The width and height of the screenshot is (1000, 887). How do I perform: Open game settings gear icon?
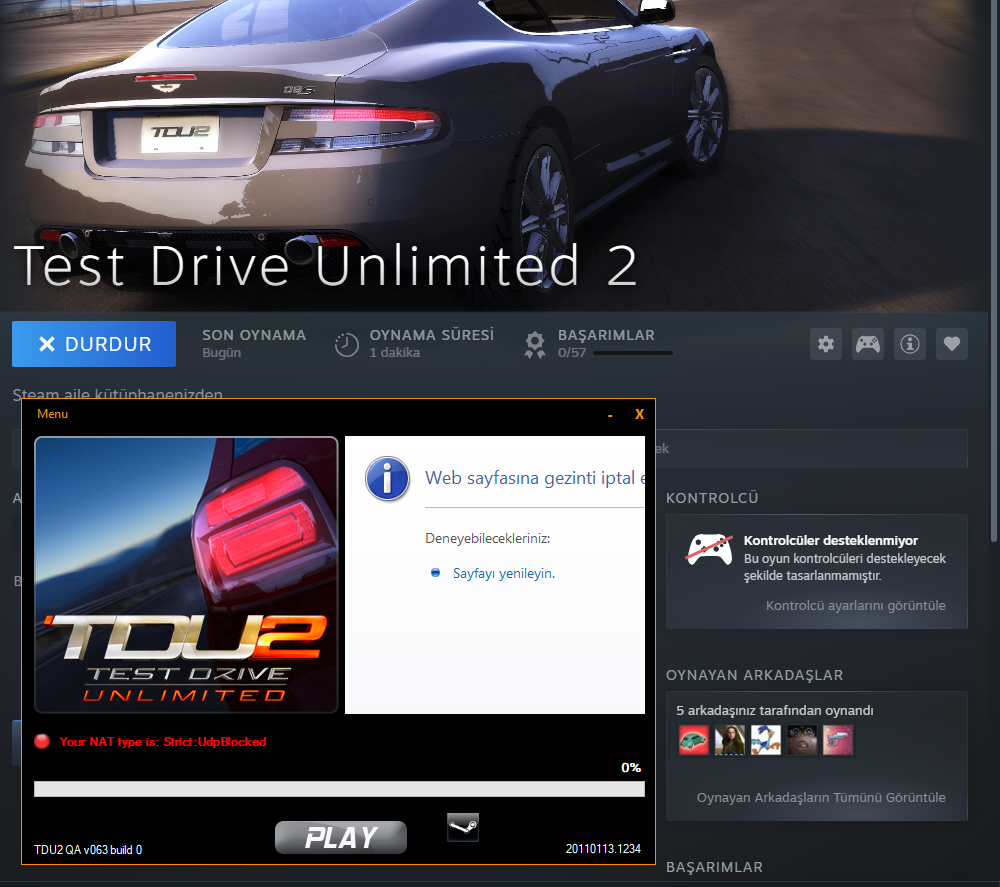point(826,344)
